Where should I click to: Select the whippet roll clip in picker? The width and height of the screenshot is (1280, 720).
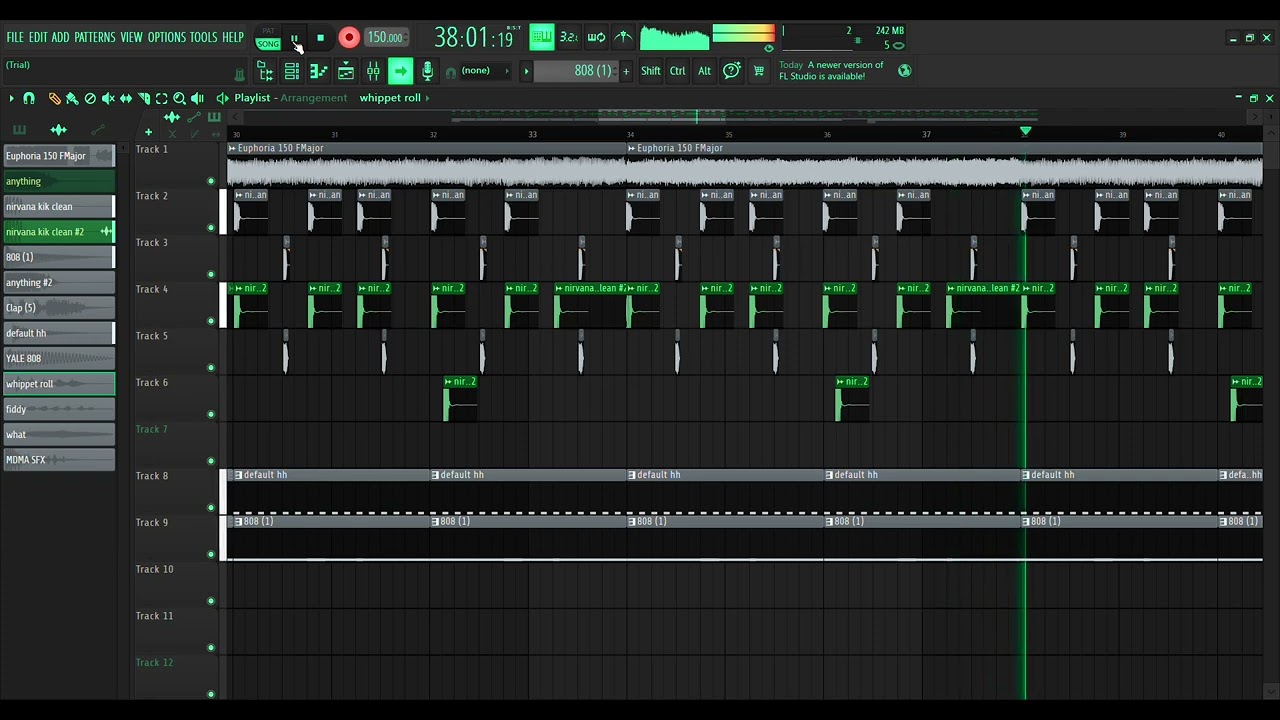[59, 384]
